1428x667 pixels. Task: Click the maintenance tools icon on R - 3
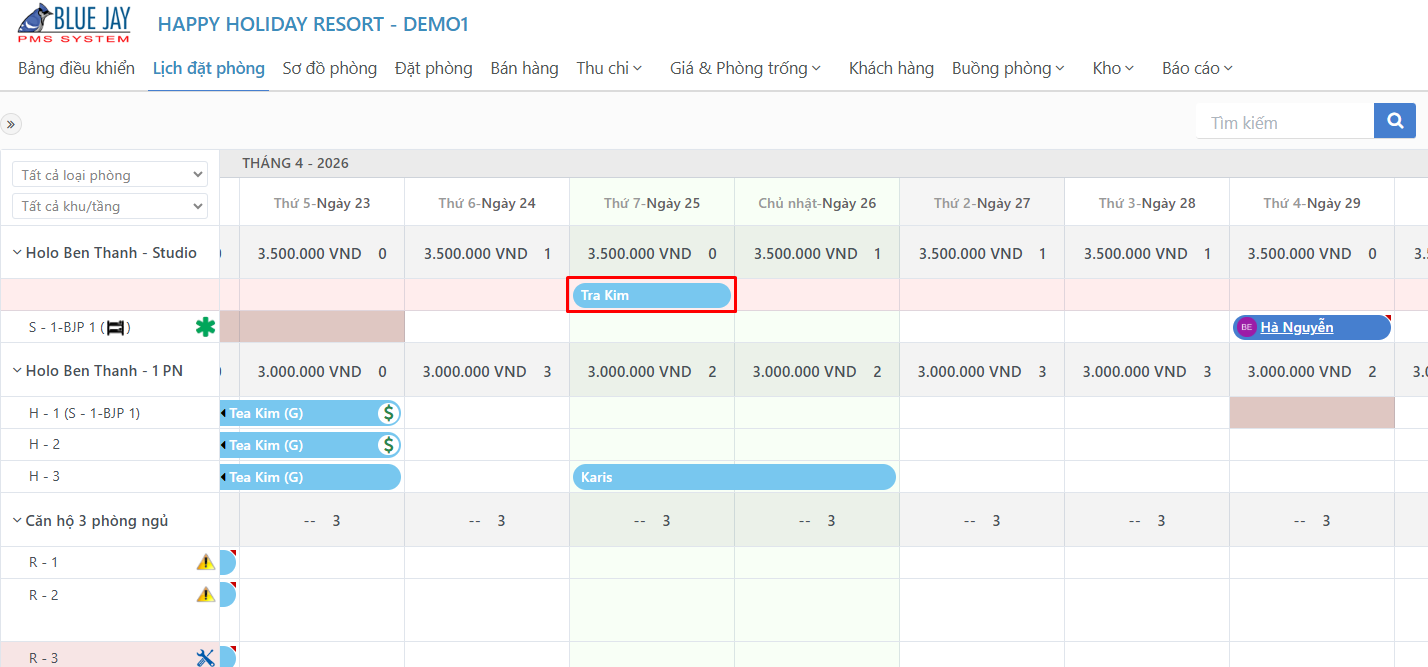click(205, 657)
